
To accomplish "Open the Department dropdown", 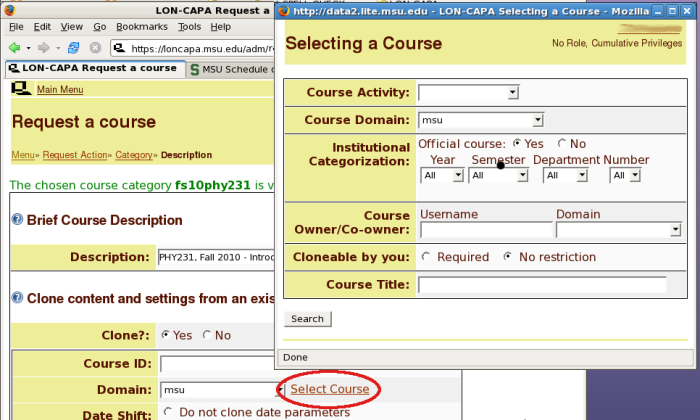I will [565, 175].
